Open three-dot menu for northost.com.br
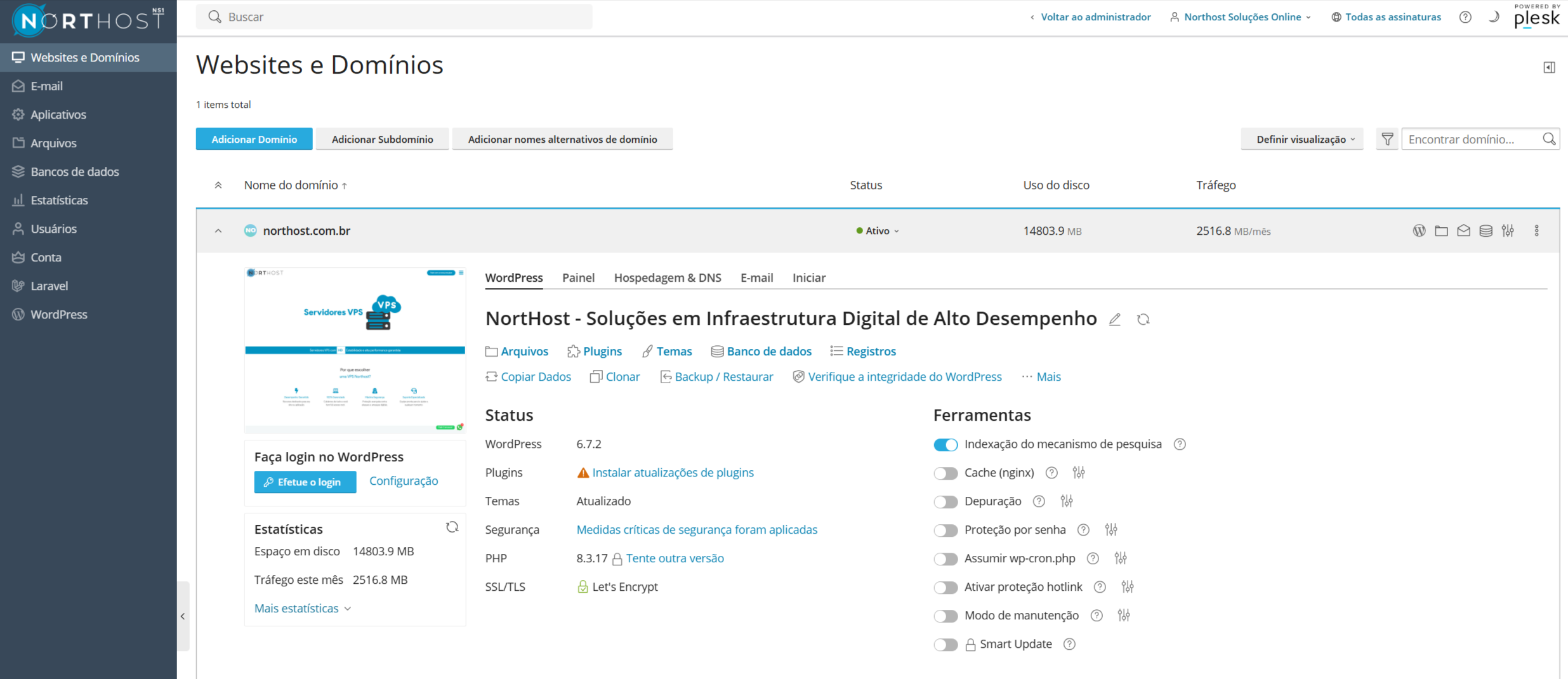The image size is (1568, 679). (x=1536, y=231)
